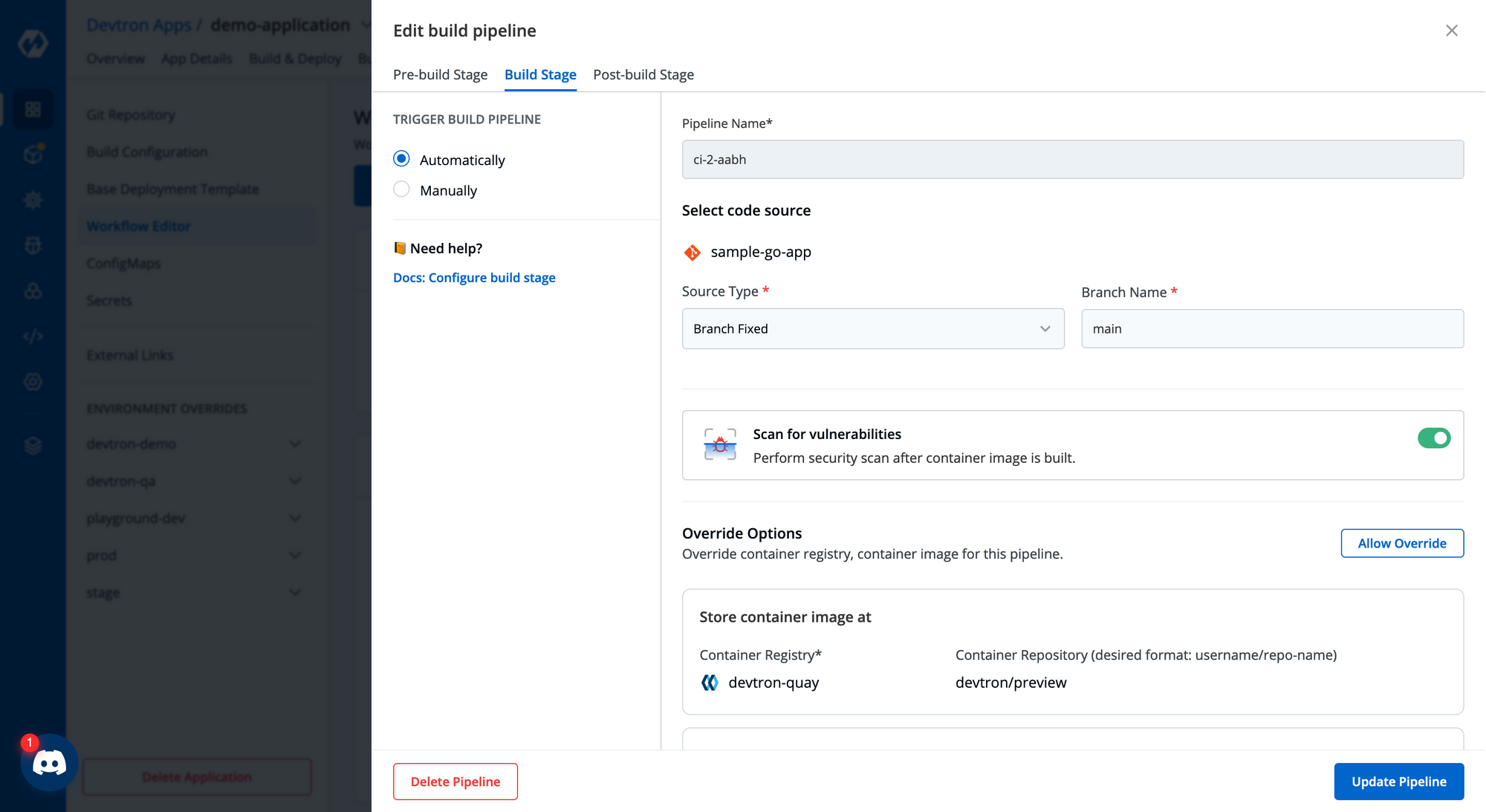Image resolution: width=1486 pixels, height=812 pixels.
Task: Select Automatically trigger option
Action: (x=401, y=159)
